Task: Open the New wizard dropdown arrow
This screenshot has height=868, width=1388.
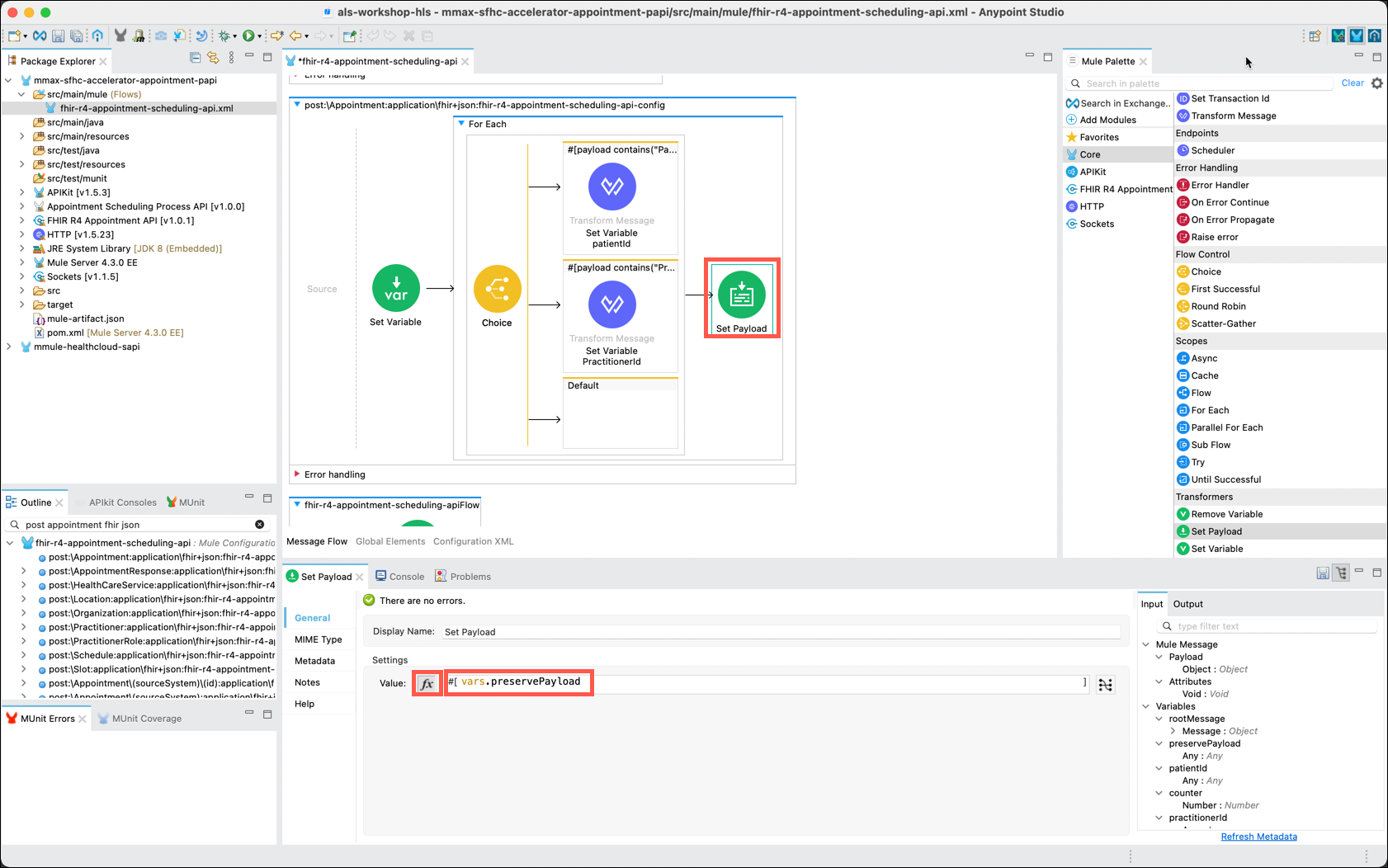Action: [26, 36]
